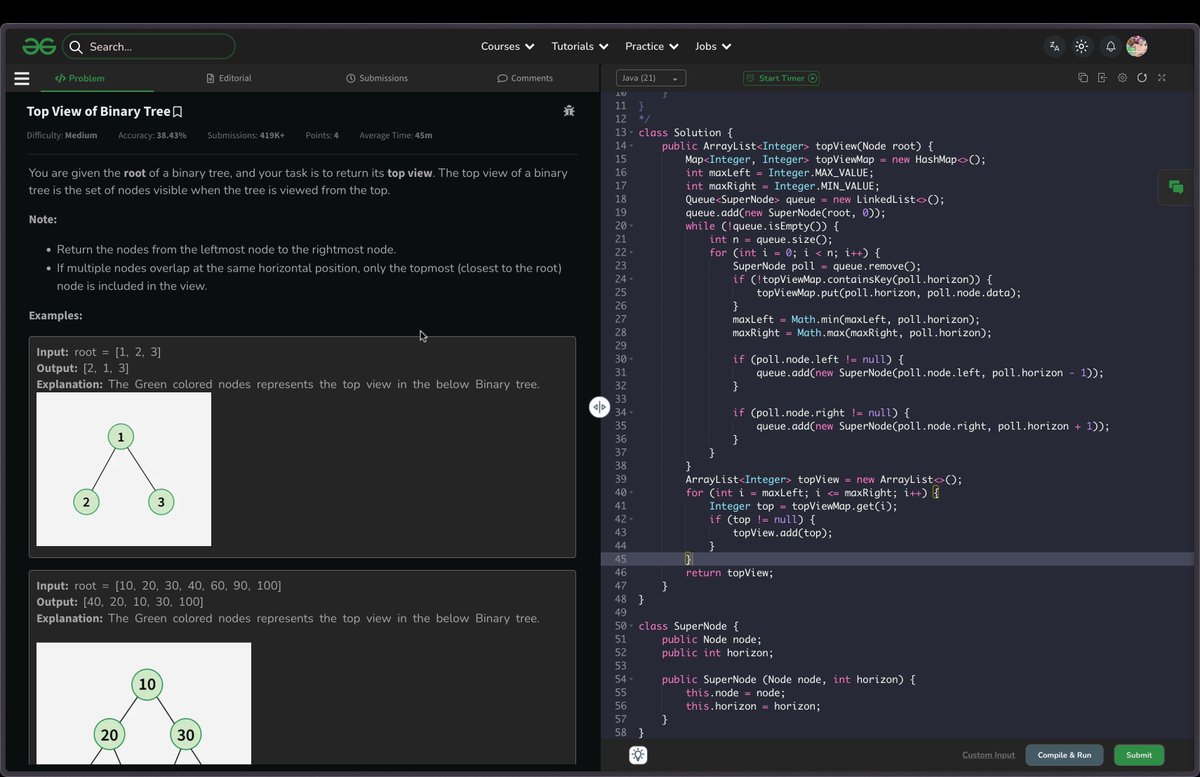Open the hamburger side menu
Viewport: 1200px width, 777px height.
[22, 78]
